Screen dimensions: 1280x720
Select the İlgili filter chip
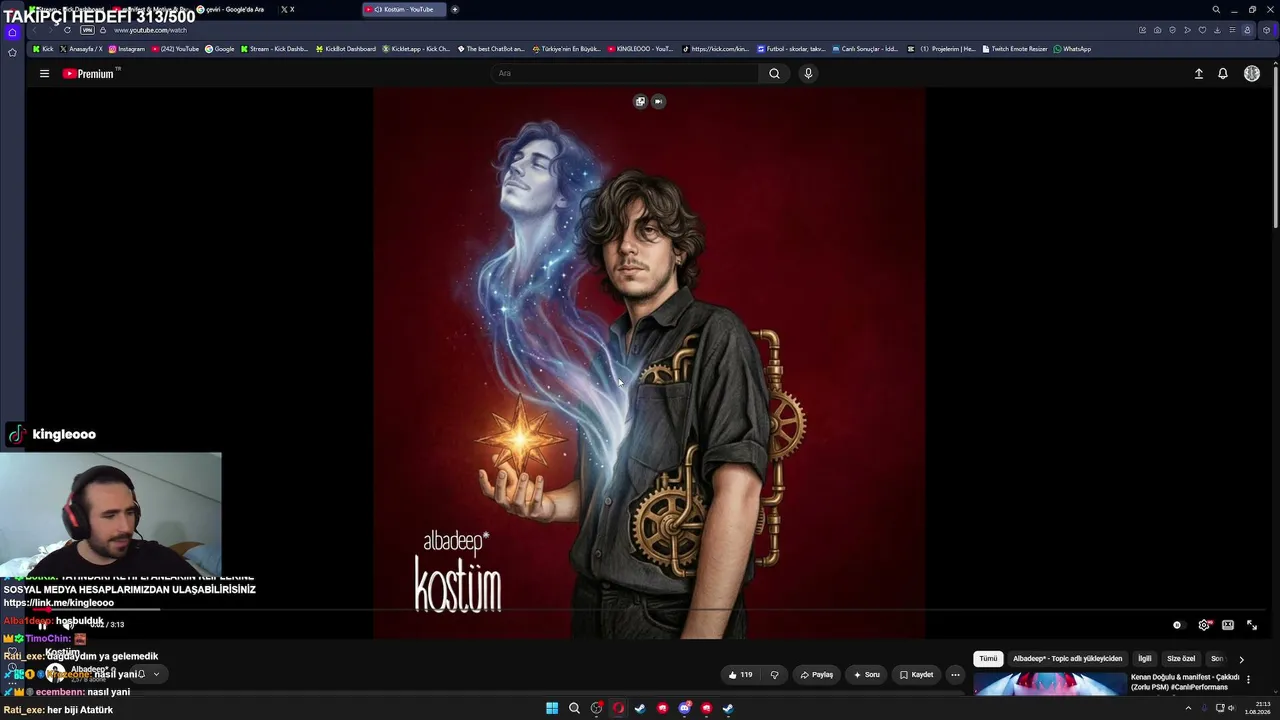pos(1145,659)
